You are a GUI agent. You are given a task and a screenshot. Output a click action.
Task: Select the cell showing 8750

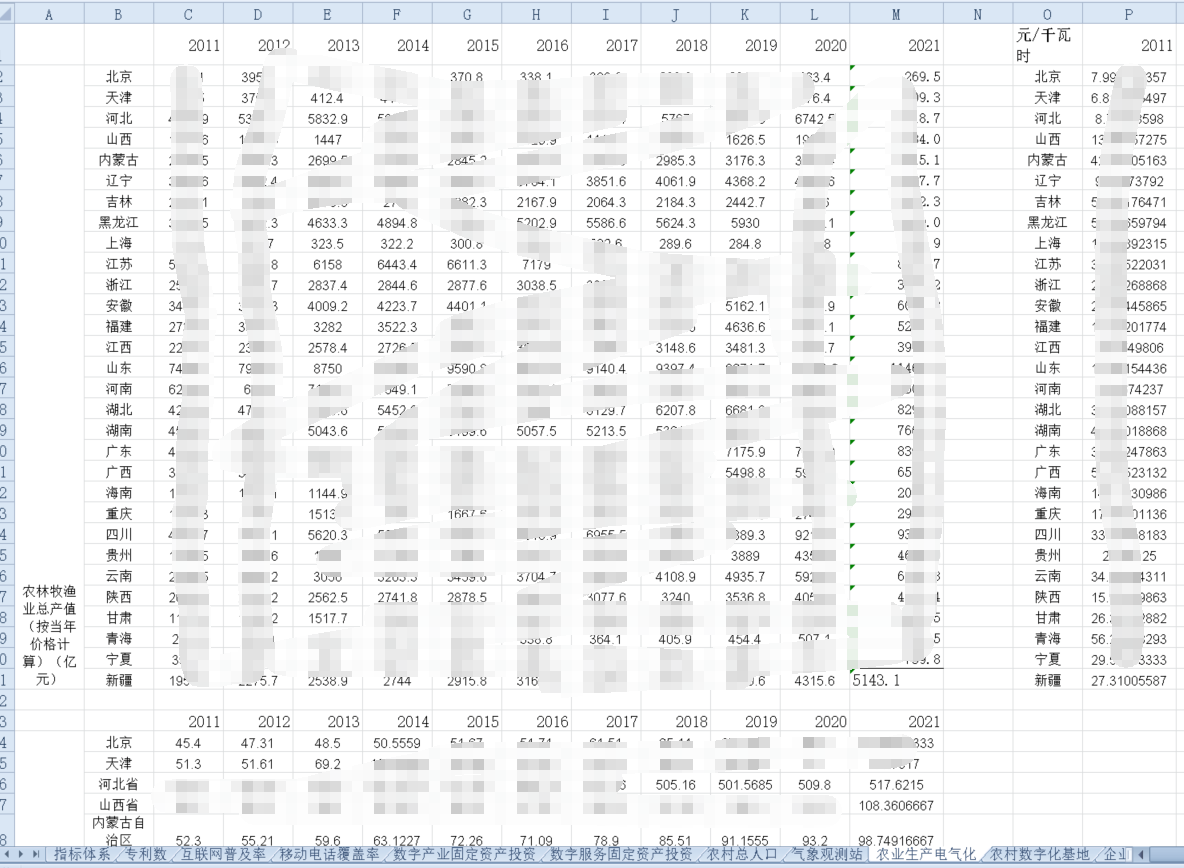327,369
